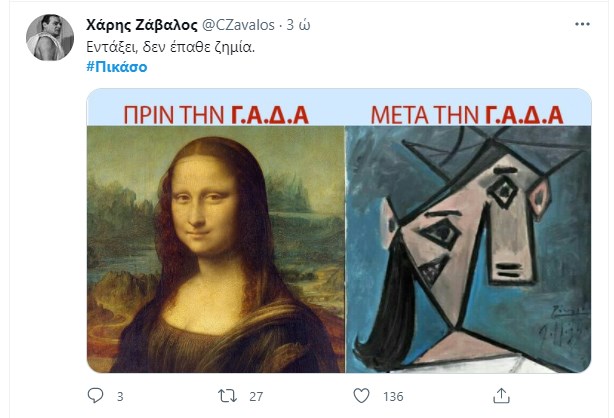Screen dimensions: 614x418
Task: Click the retweet count 27
Action: (256, 396)
